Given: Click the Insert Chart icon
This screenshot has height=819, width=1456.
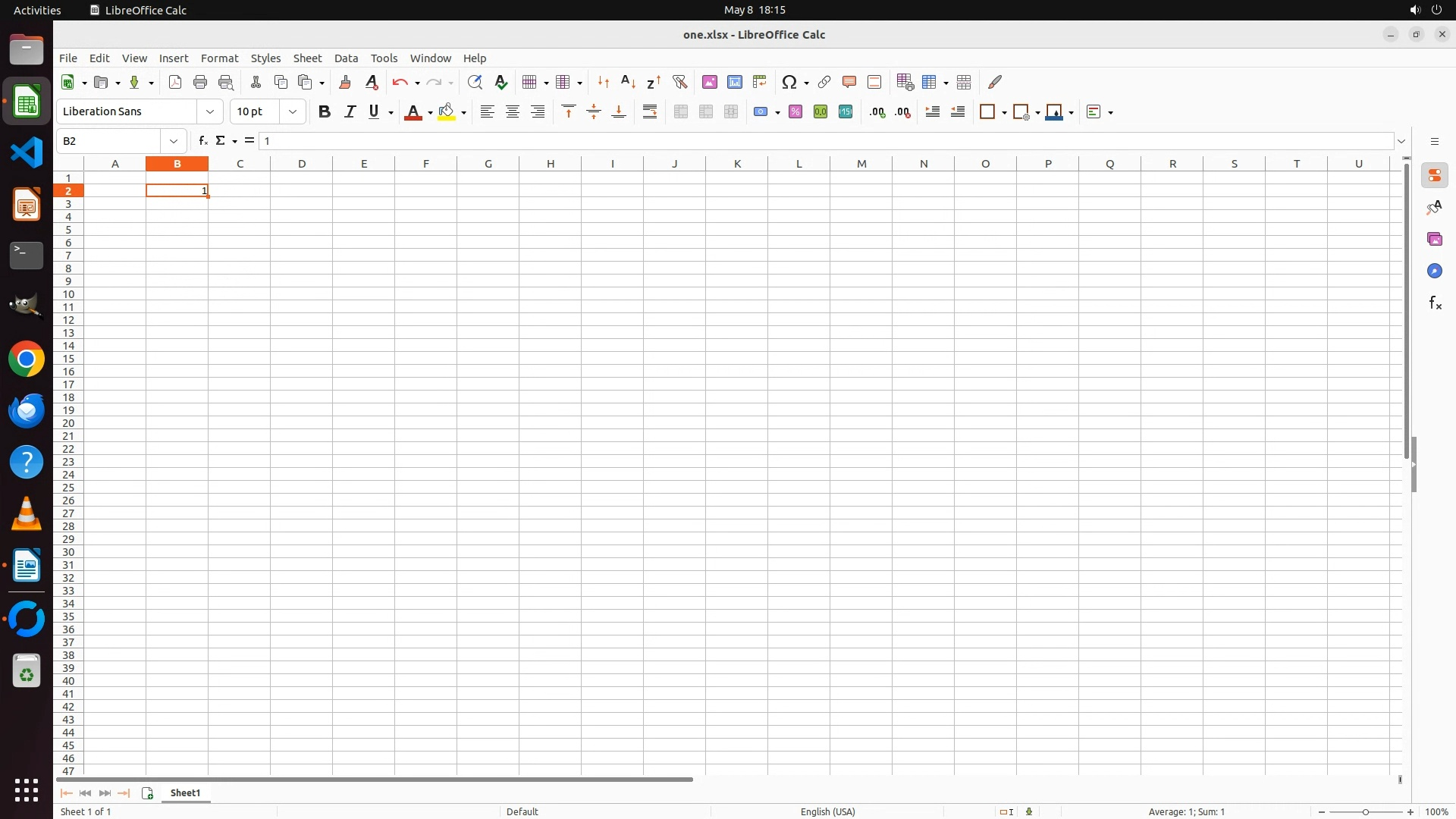Looking at the screenshot, I should coord(735,82).
